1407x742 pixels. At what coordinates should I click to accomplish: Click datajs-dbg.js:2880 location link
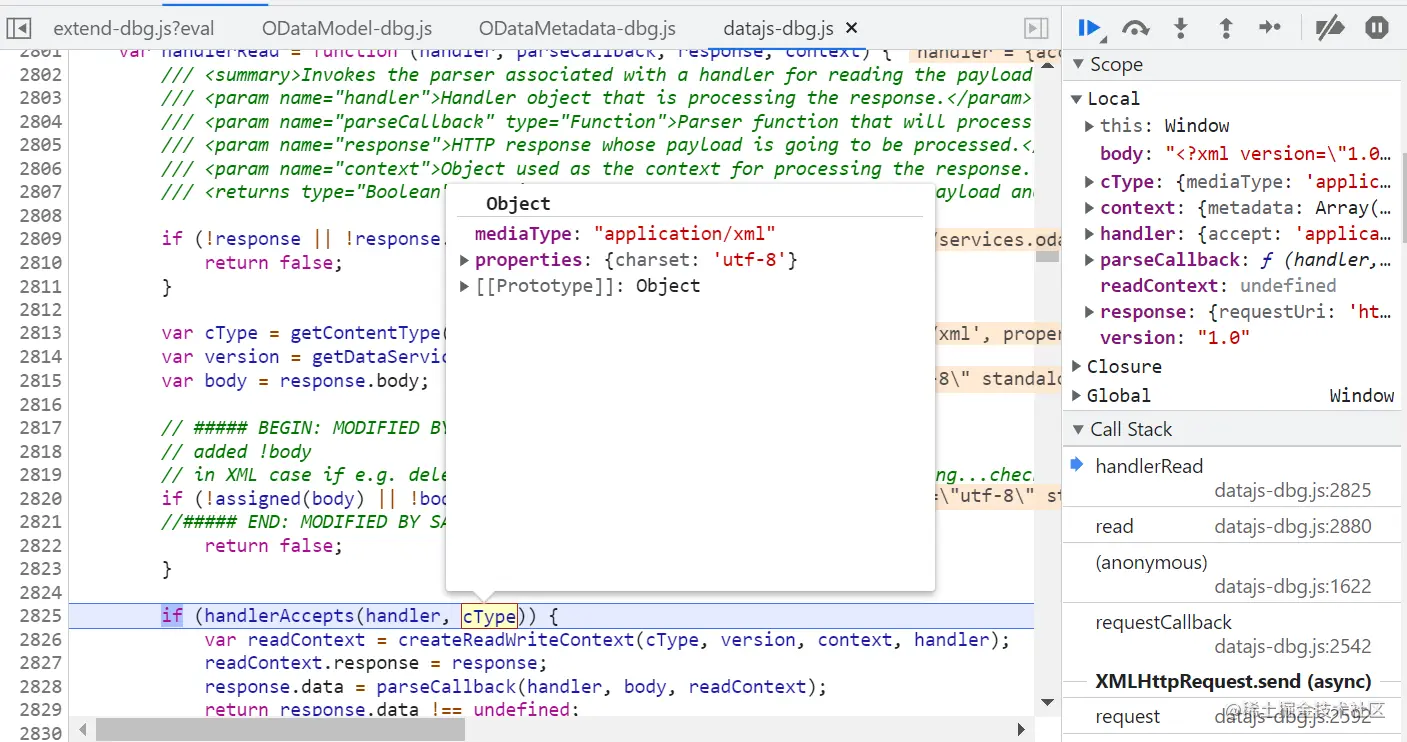[x=1293, y=526]
